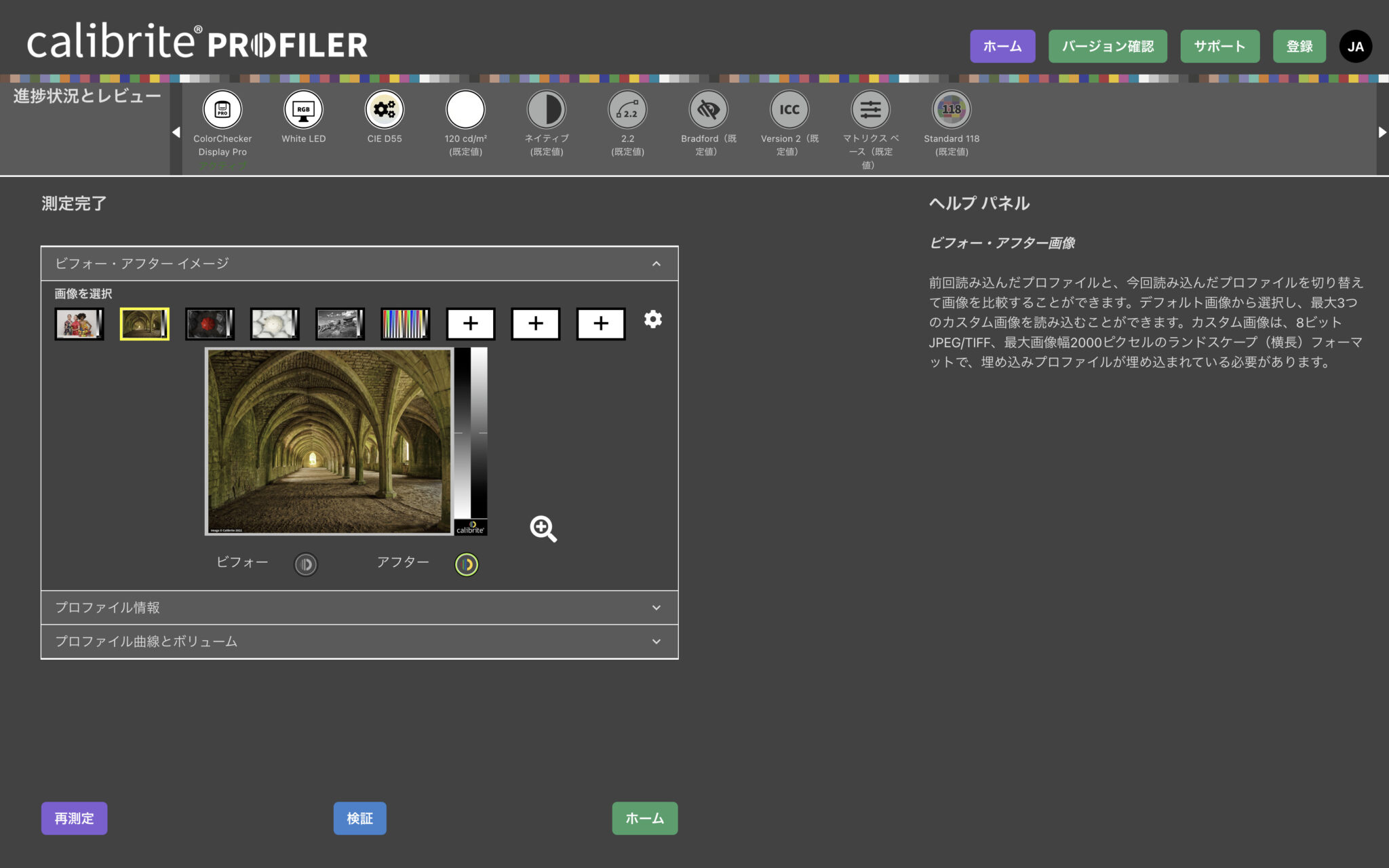Toggle the アフター (after) profile view

coord(467,564)
